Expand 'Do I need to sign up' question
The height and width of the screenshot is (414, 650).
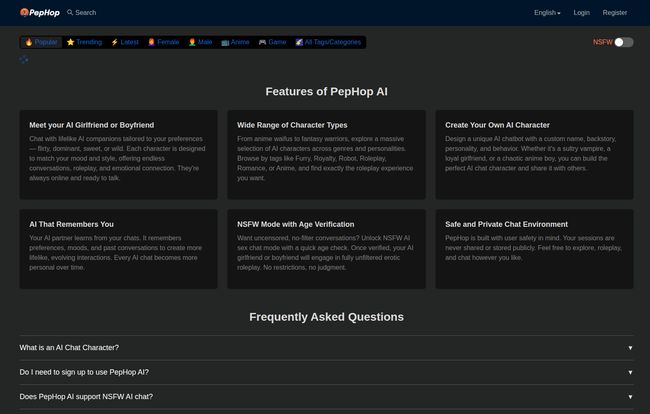point(326,372)
